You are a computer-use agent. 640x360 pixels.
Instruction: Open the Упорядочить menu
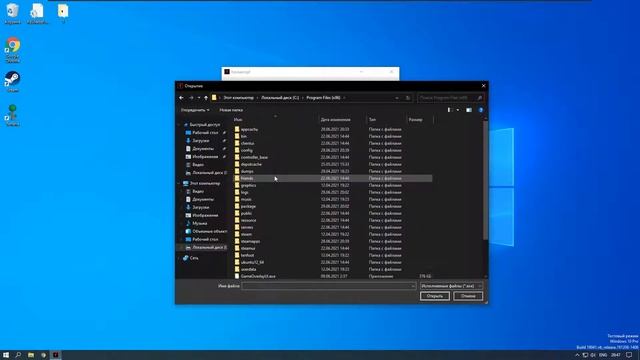195,110
